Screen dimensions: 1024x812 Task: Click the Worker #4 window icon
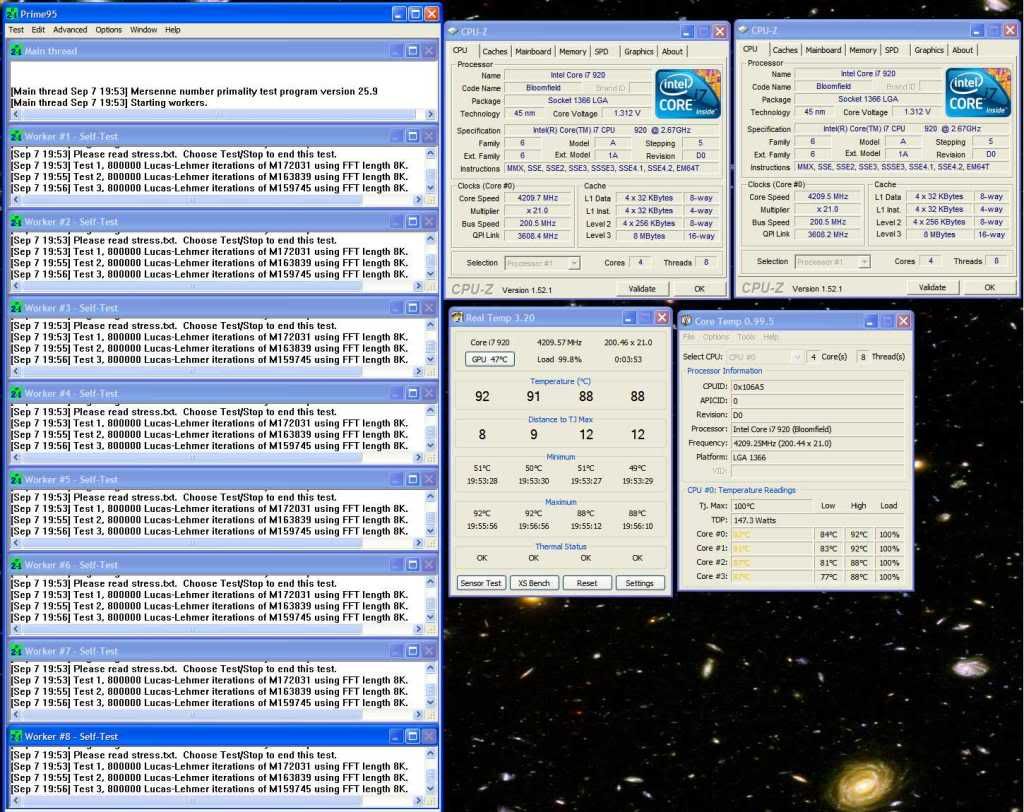tap(16, 393)
